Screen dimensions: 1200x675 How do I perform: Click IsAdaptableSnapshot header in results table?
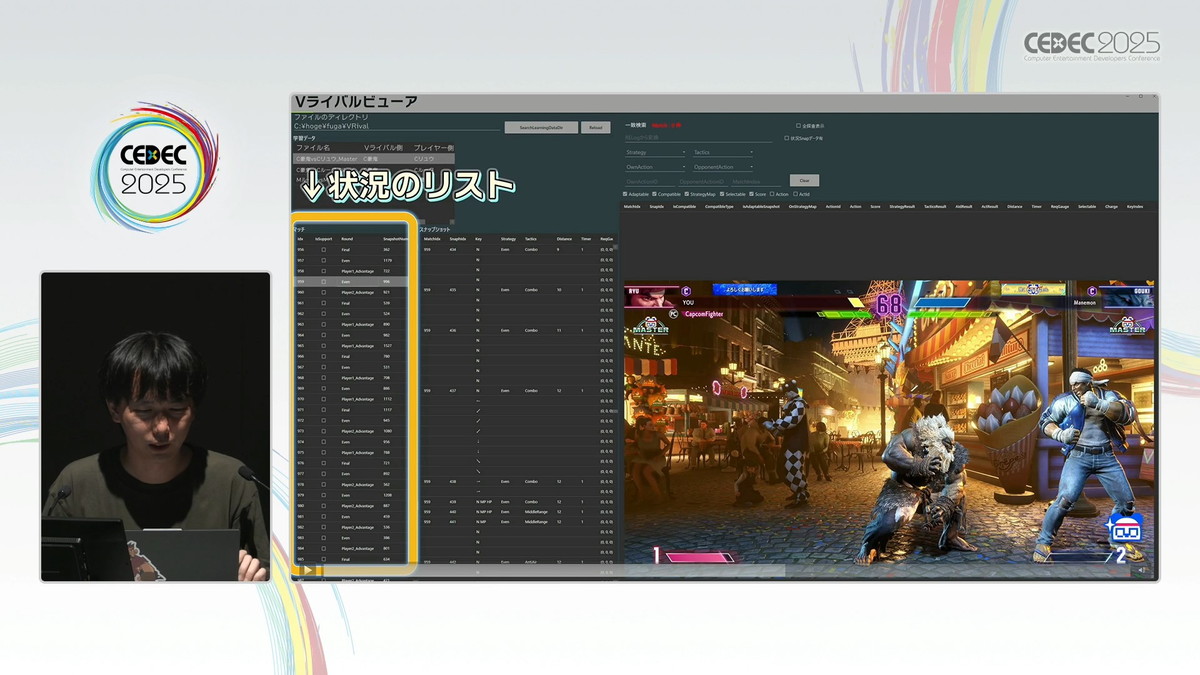pos(761,206)
